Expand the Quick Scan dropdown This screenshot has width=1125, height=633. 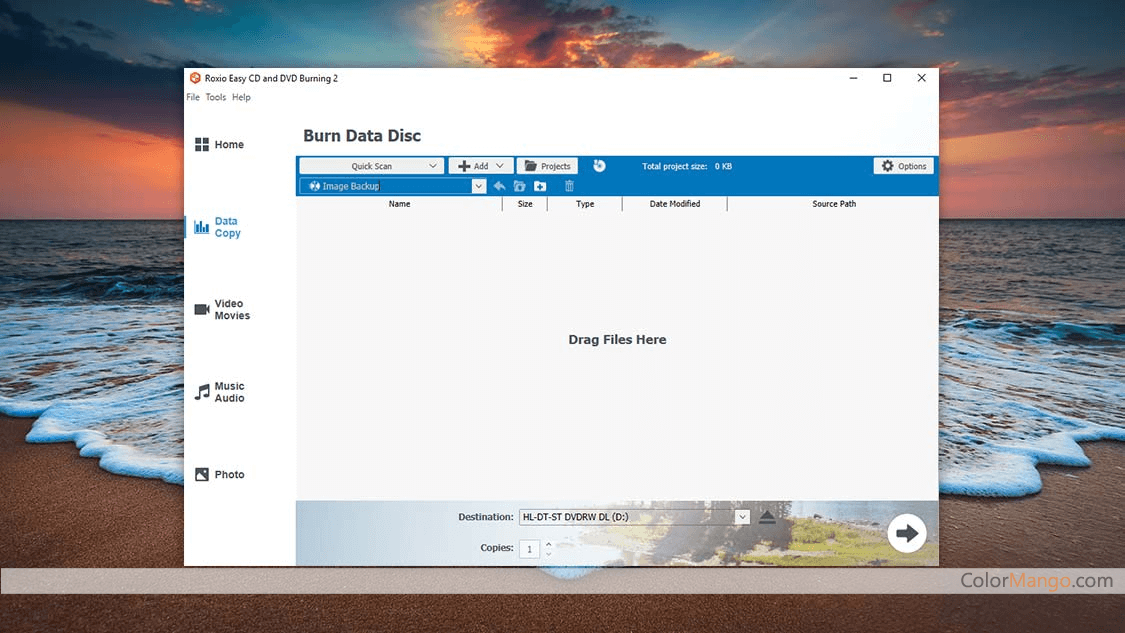pos(432,166)
